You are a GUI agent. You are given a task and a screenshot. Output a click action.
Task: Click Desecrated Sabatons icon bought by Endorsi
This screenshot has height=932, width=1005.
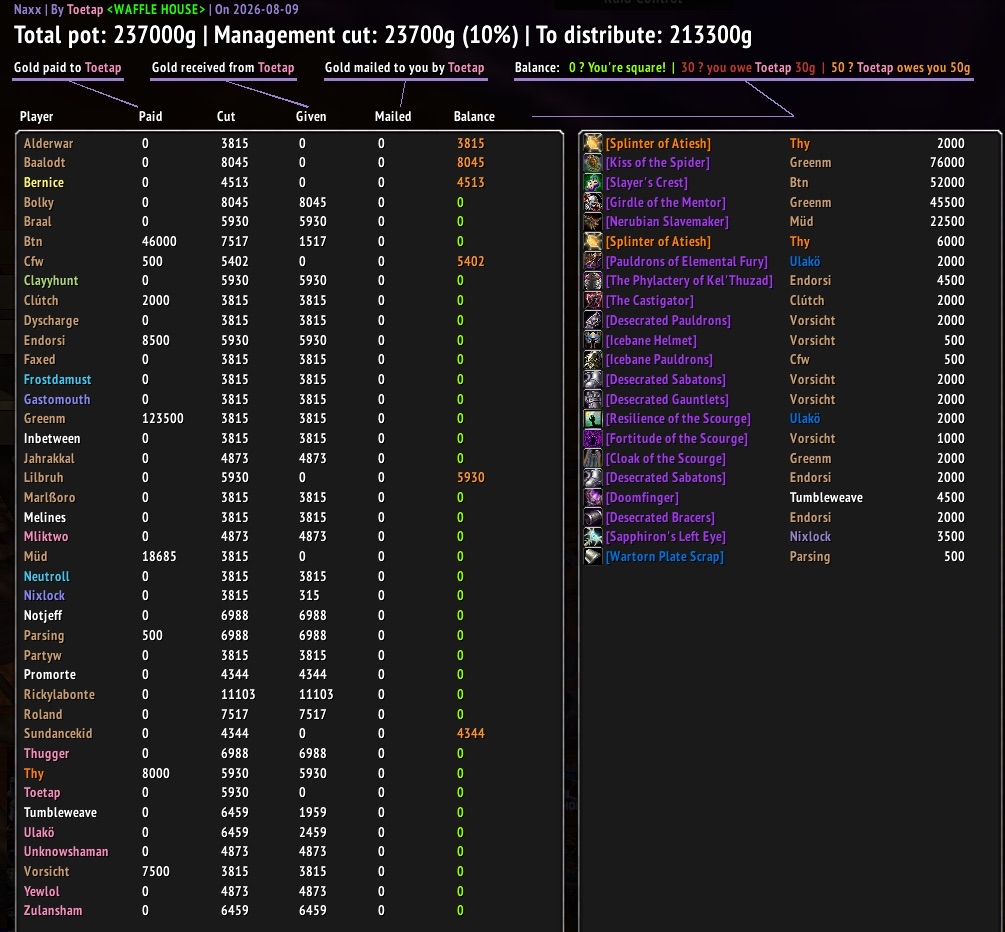pos(593,478)
